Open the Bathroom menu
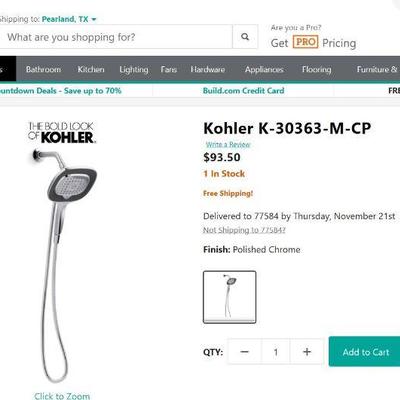This screenshot has height=400, width=400. pos(43,69)
